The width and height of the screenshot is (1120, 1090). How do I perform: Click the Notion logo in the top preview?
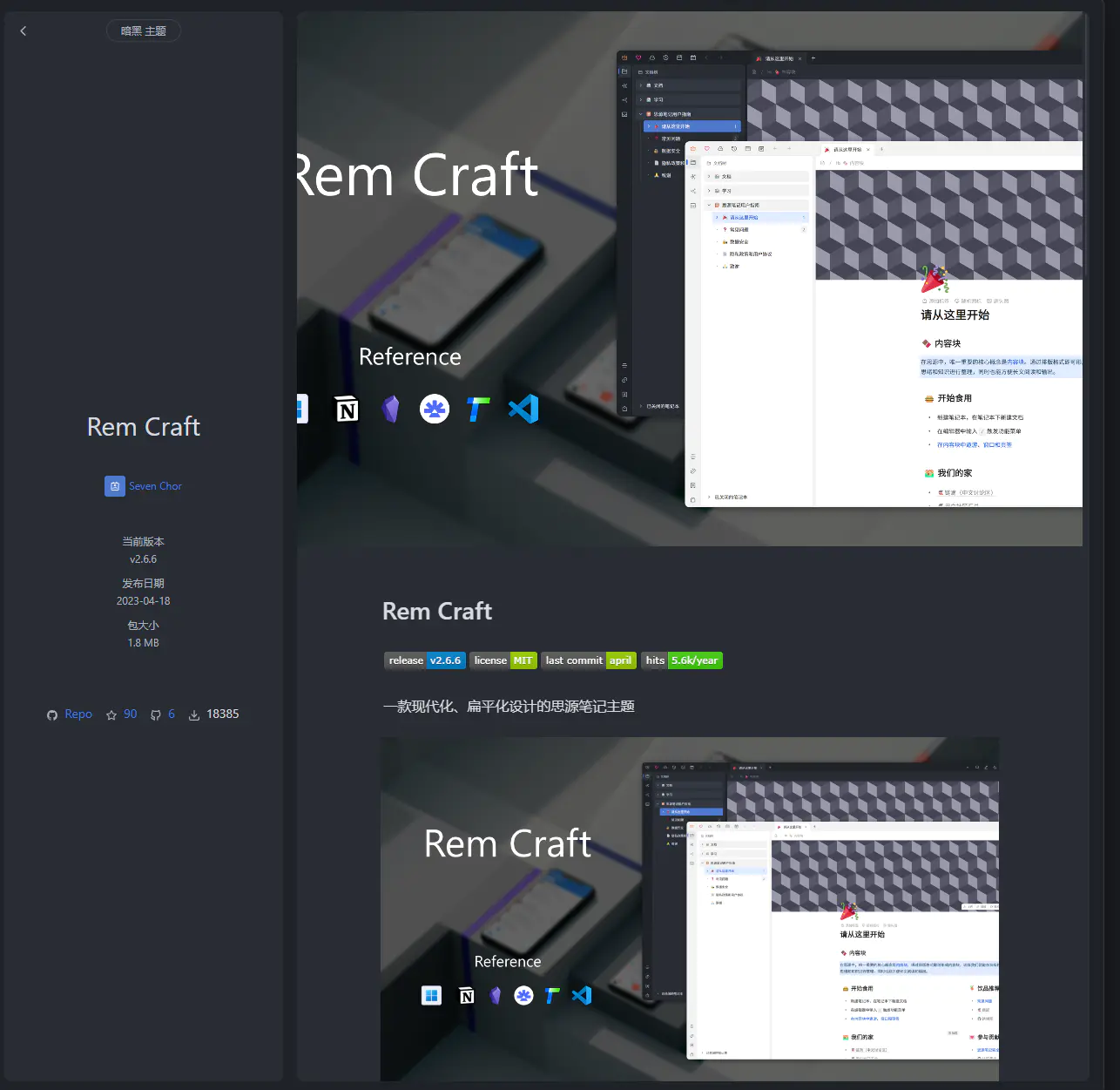coord(347,409)
